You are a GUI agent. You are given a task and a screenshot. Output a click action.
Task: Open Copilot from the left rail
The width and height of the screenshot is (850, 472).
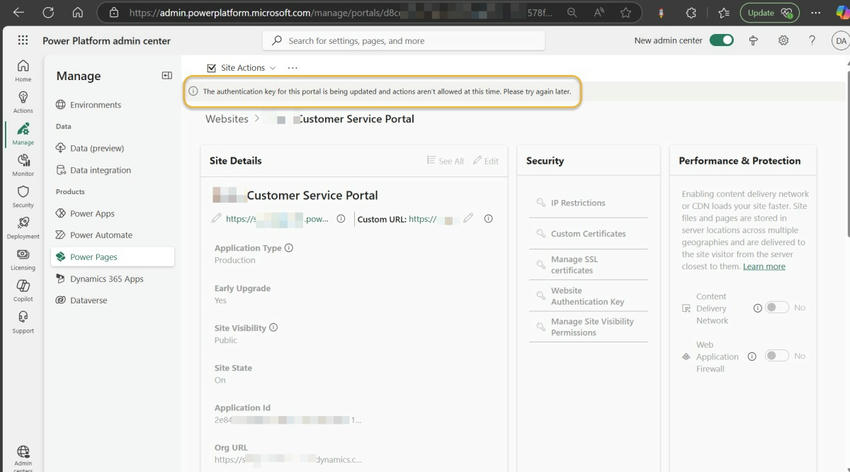(x=22, y=290)
